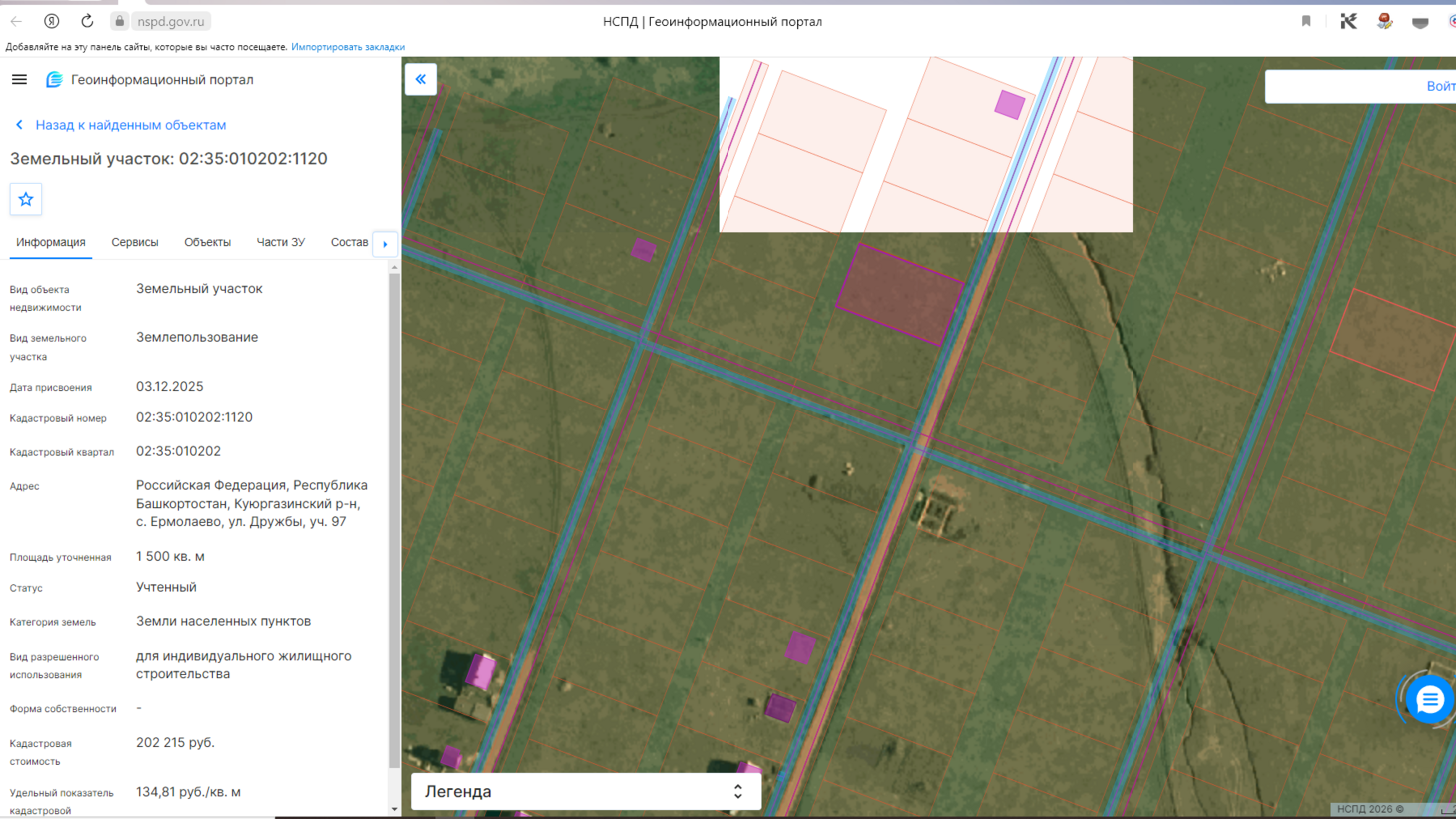Viewport: 1456px width, 819px height.
Task: Click the cadastral value 202 215 руб.
Action: 175,742
